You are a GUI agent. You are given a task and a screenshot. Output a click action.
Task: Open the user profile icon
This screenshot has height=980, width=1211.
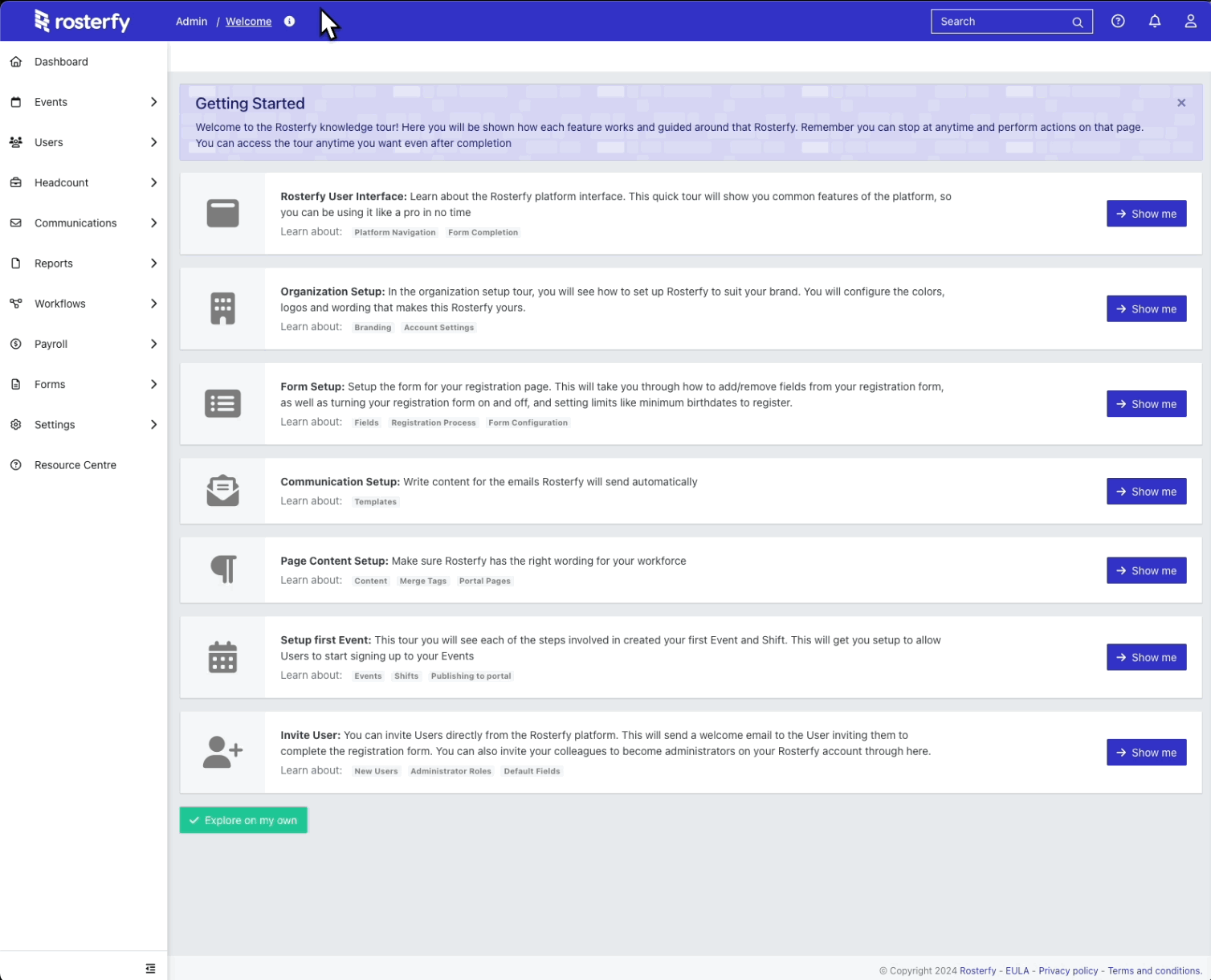click(x=1191, y=22)
